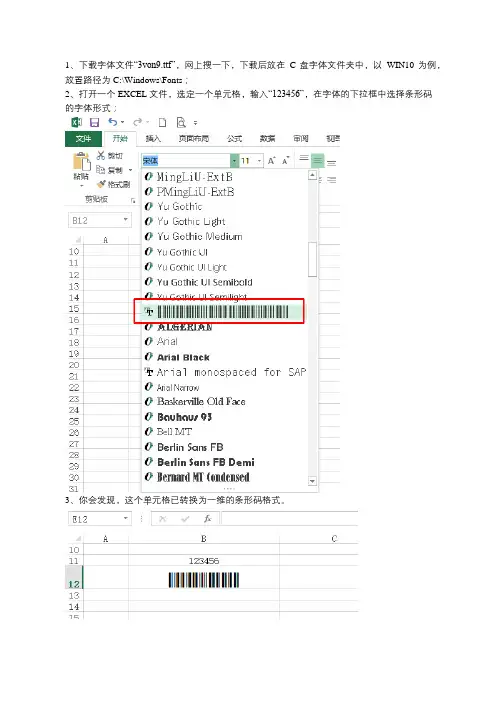
Task: Click the font list scroll-up arrow
Action: (312, 175)
